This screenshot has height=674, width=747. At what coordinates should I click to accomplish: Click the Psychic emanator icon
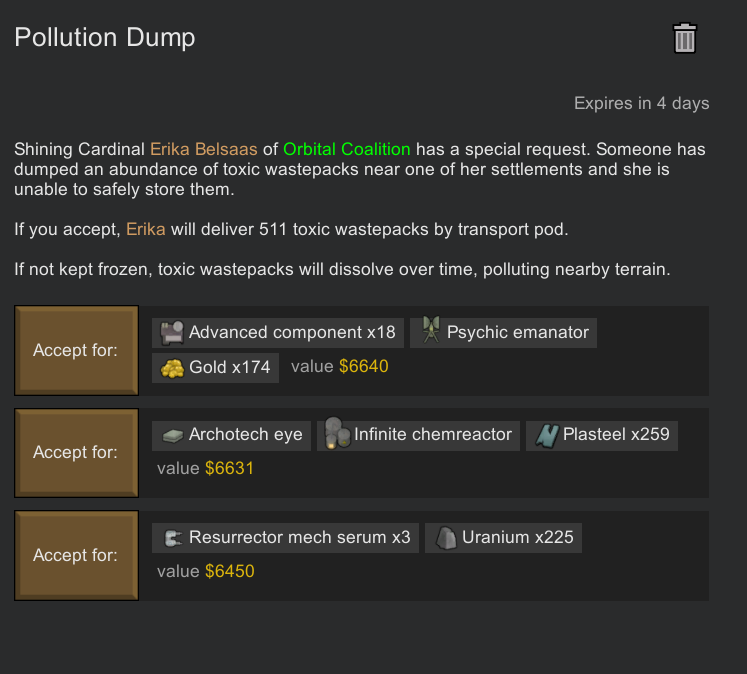pyautogui.click(x=431, y=330)
